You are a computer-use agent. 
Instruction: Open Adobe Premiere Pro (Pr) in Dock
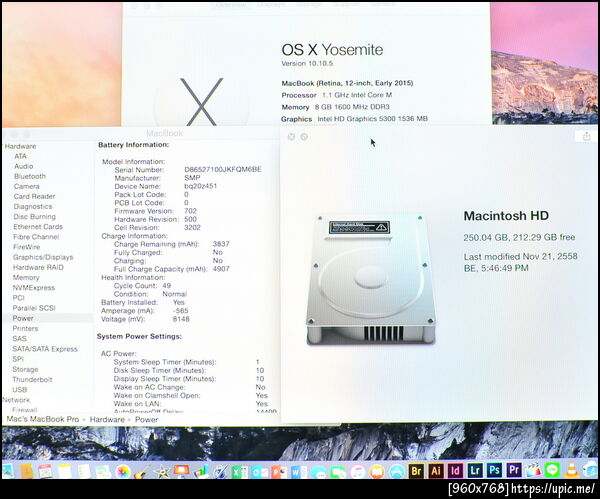click(x=514, y=470)
